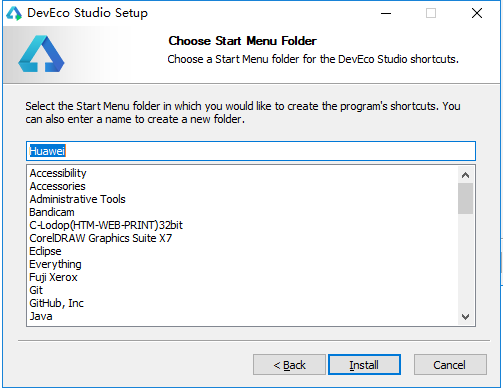The image size is (503, 390).
Task: Click the DevEco Studio title bar icon
Action: tap(14, 13)
